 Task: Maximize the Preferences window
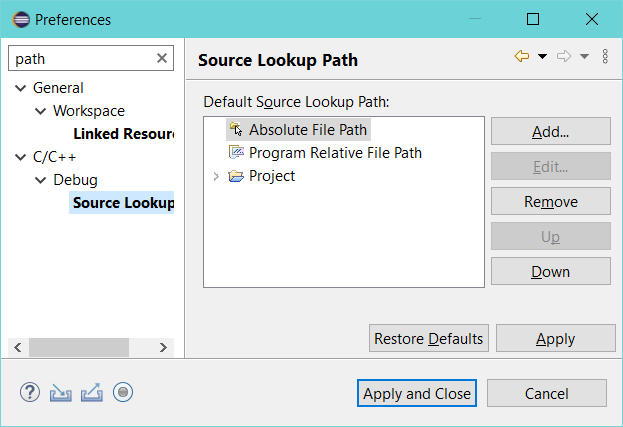[533, 19]
